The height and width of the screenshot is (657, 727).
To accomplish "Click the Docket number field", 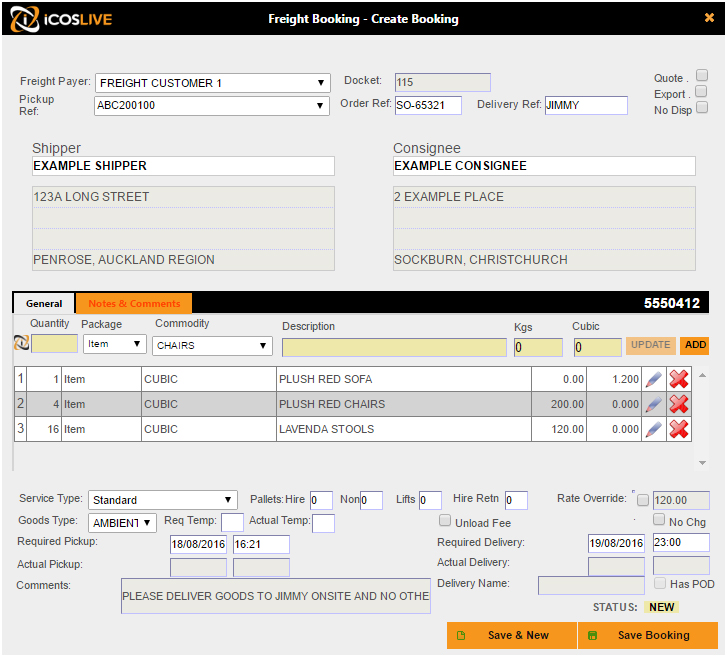I will tap(442, 83).
